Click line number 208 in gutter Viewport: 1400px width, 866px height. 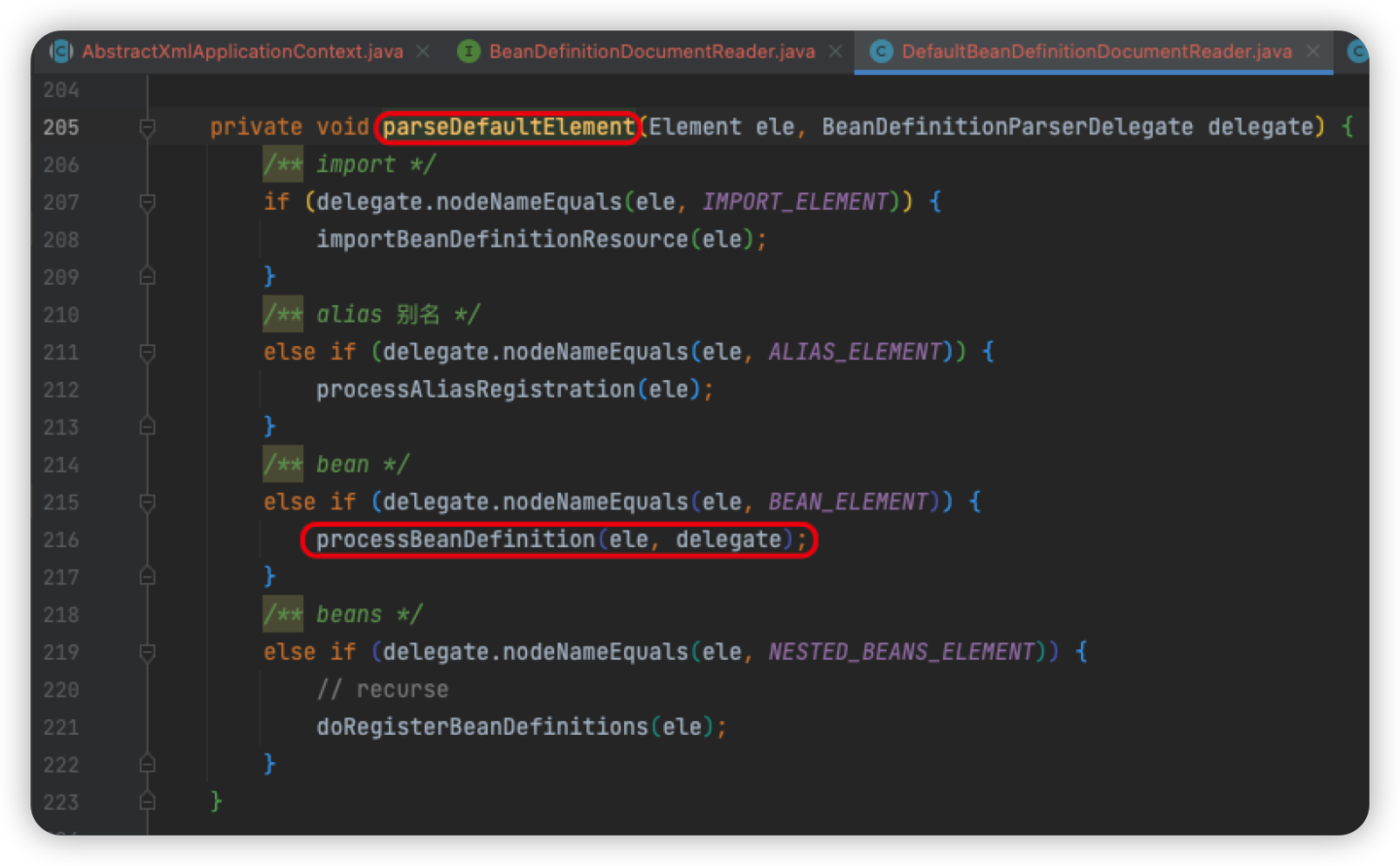coord(61,239)
